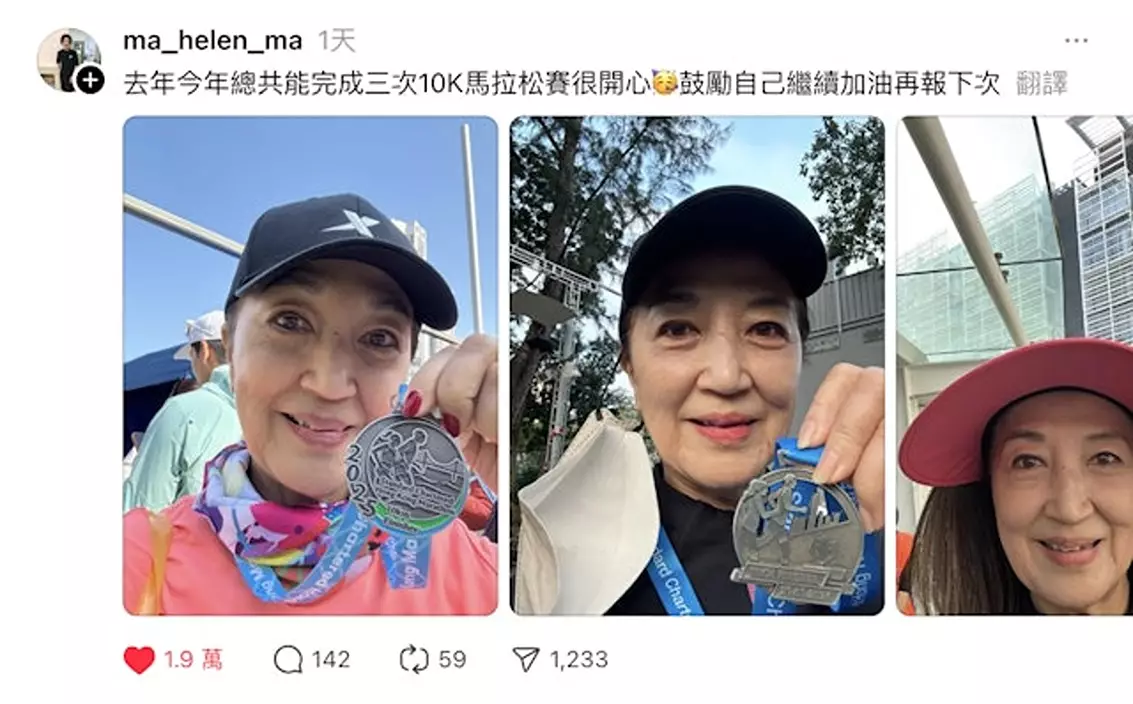This screenshot has width=1133, height=704.
Task: Click the 59 reposts count
Action: [452, 659]
